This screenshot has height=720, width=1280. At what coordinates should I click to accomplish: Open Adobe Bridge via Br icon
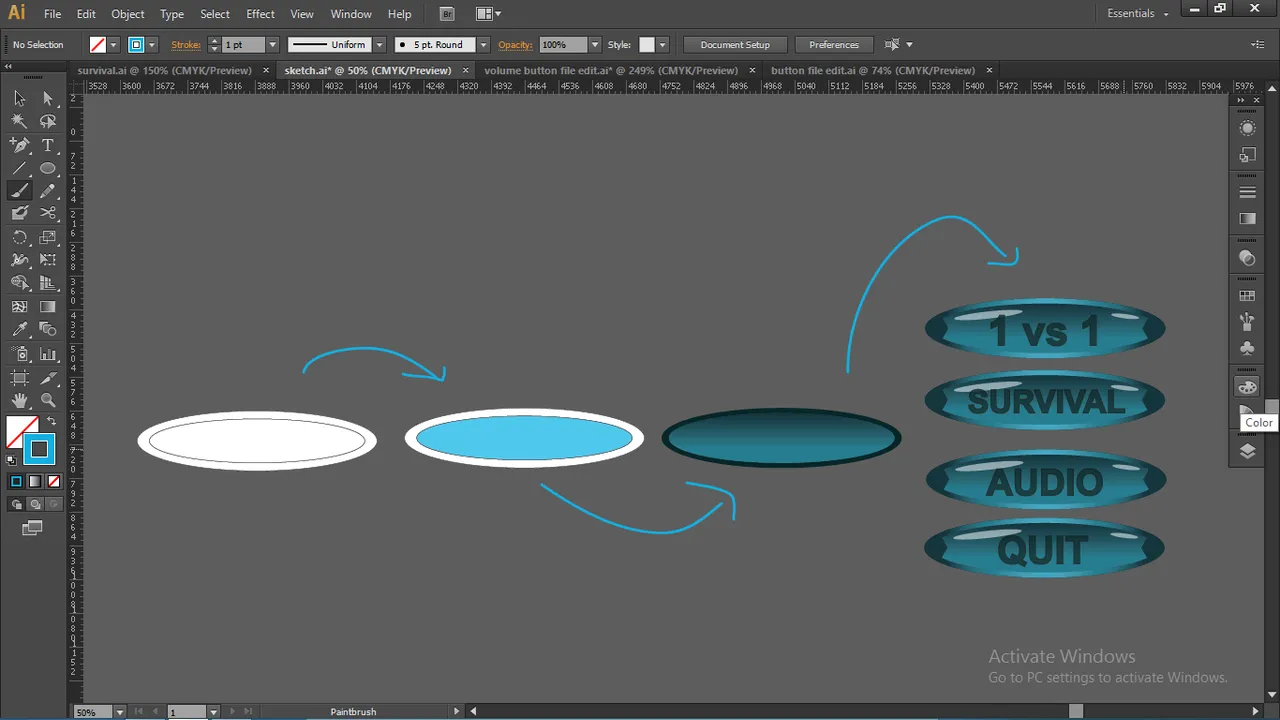pyautogui.click(x=447, y=14)
